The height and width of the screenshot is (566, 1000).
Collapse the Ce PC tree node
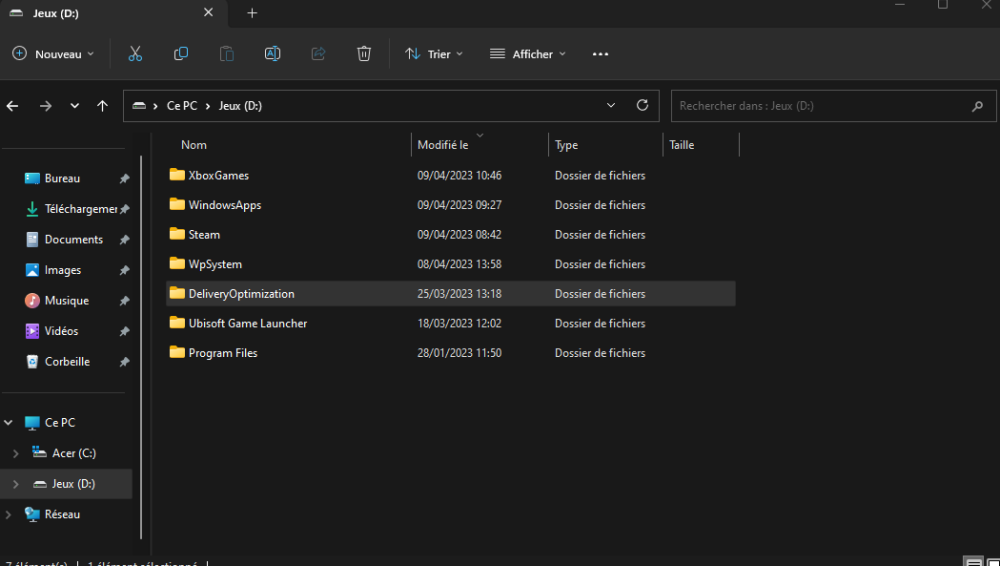pyautogui.click(x=9, y=423)
